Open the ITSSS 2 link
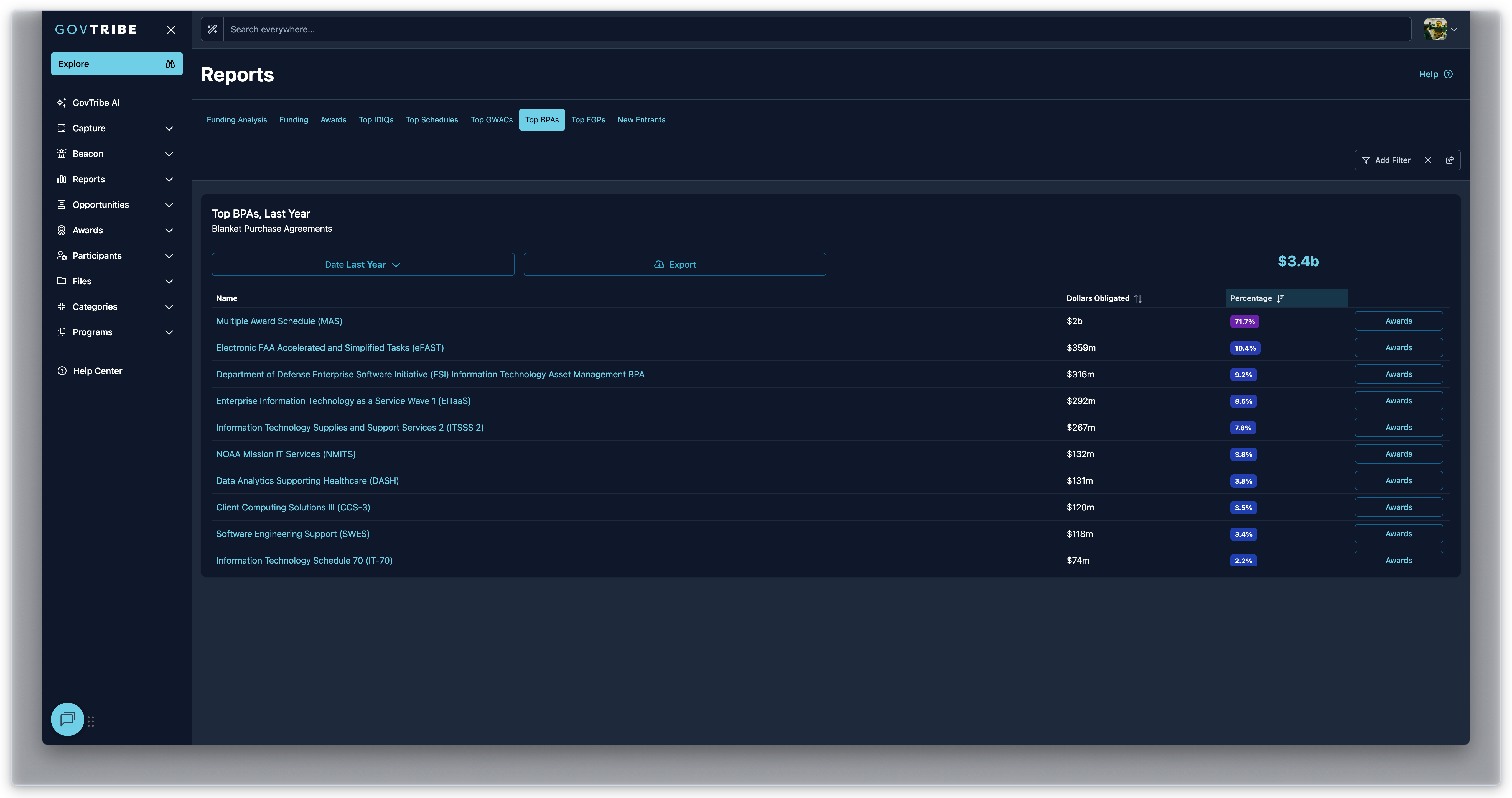Image resolution: width=1512 pixels, height=798 pixels. point(350,428)
